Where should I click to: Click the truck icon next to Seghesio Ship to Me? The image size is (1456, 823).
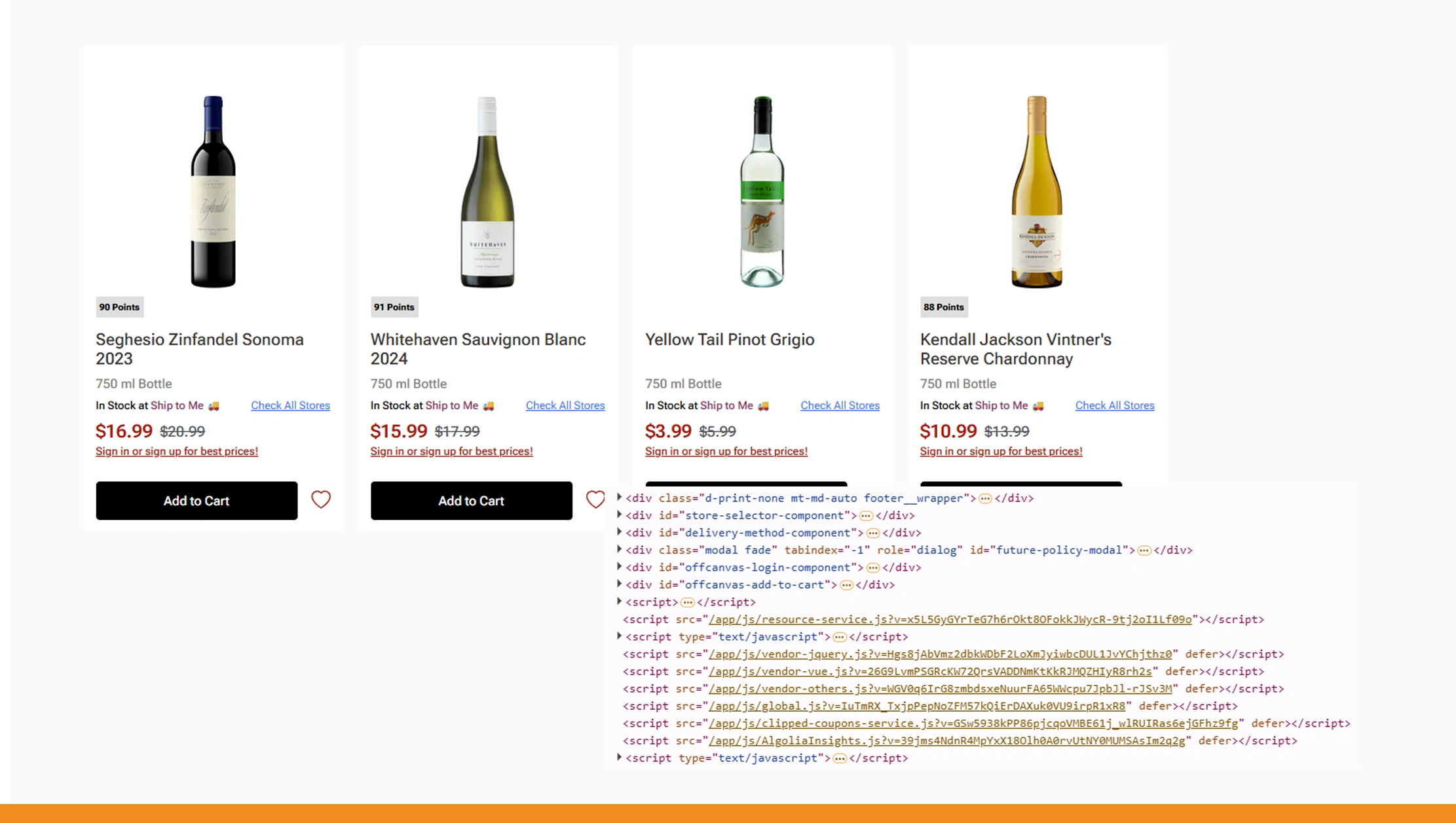click(214, 405)
